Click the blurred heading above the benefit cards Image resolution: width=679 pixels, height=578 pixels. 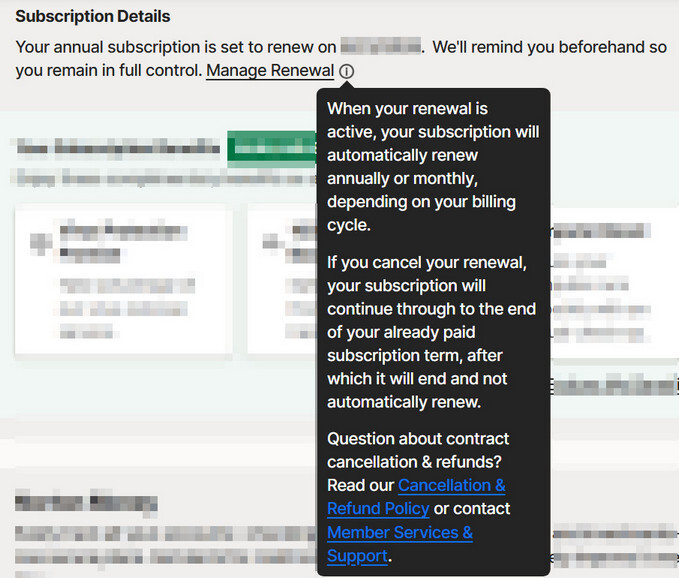[118, 148]
